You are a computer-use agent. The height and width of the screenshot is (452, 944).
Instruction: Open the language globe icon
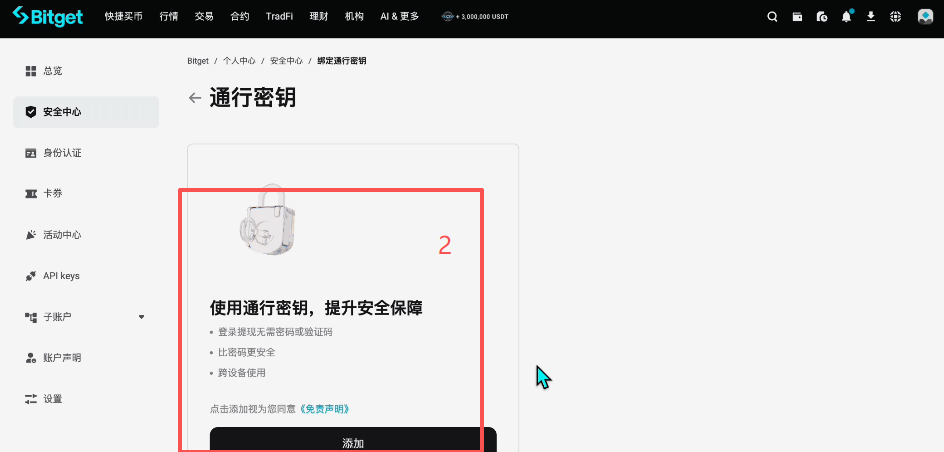(x=895, y=17)
